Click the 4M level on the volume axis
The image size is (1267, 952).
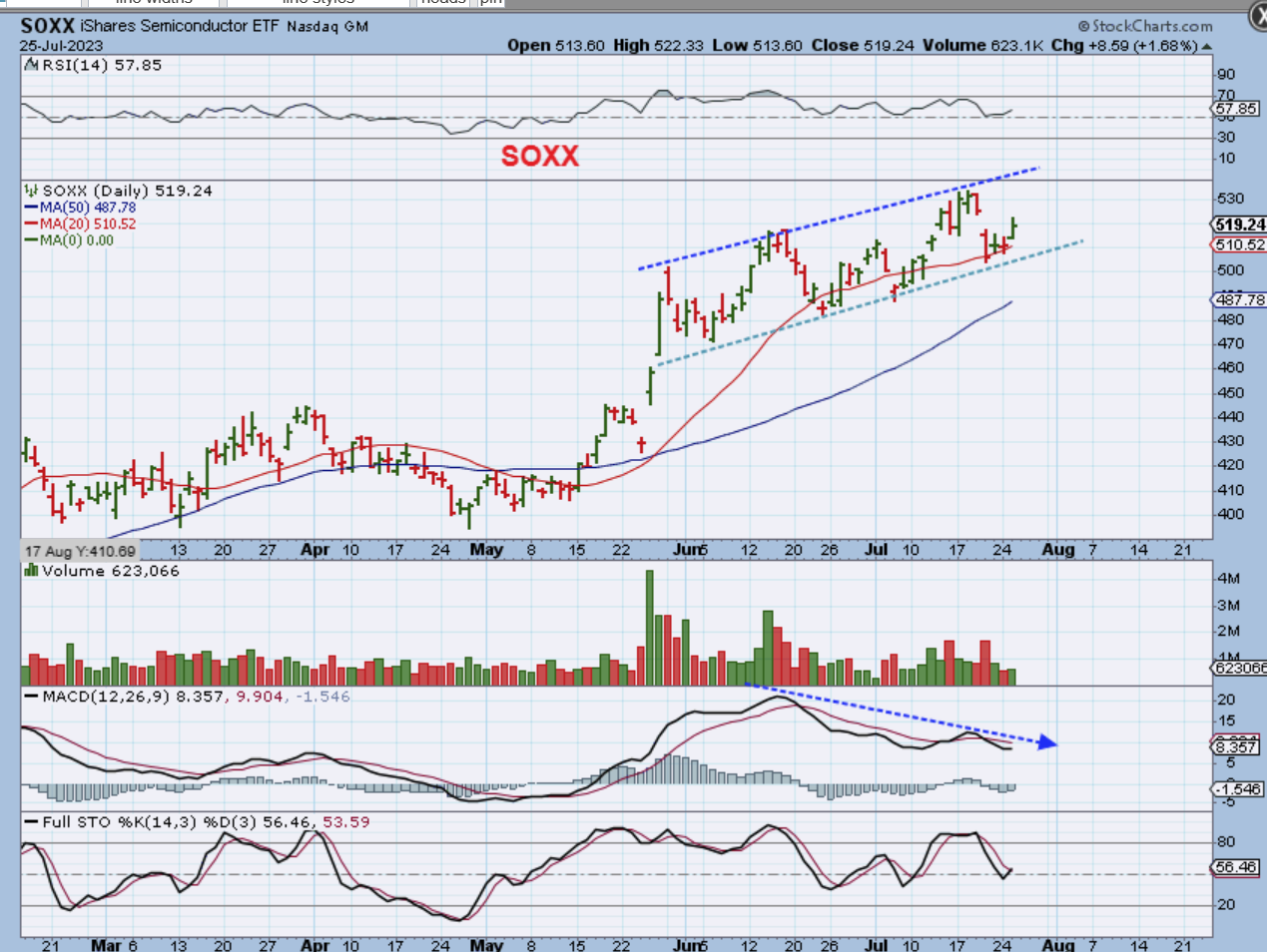pyautogui.click(x=1228, y=579)
